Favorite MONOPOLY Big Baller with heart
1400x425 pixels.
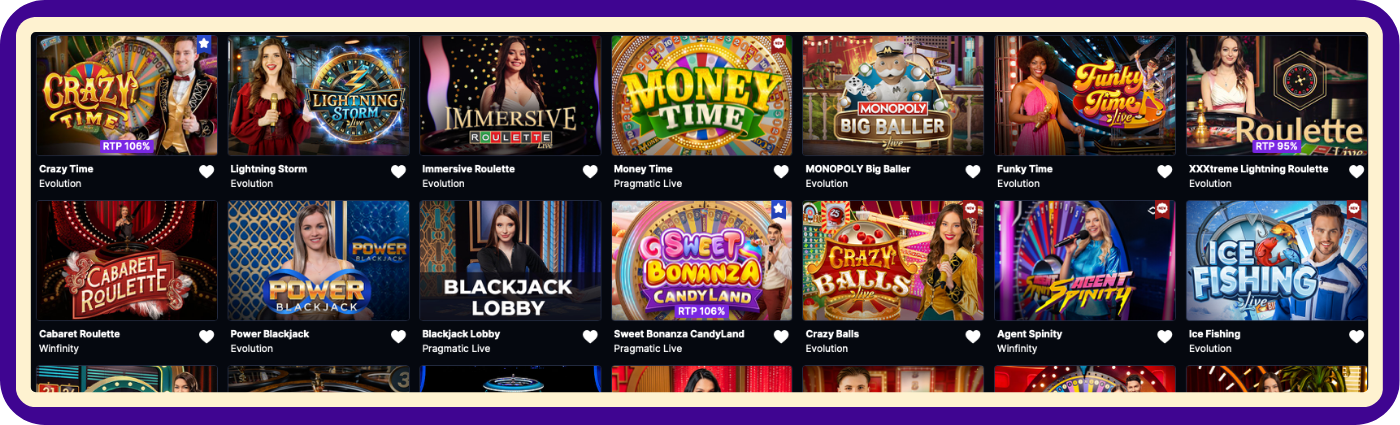[x=973, y=172]
